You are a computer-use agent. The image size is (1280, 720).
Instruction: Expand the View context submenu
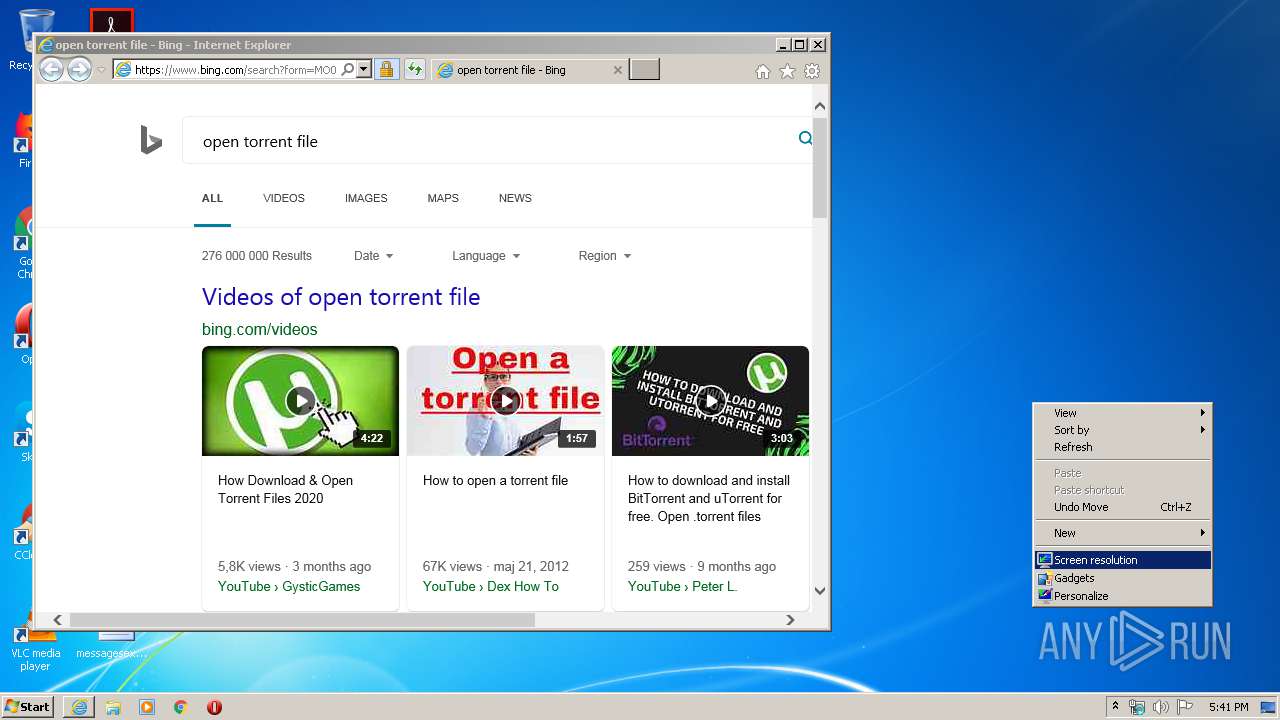click(x=1122, y=413)
